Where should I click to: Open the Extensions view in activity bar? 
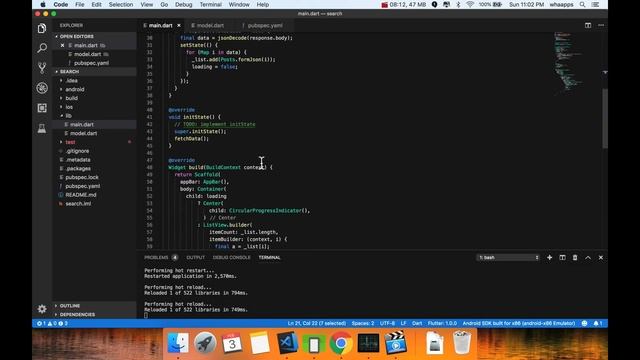tap(42, 108)
